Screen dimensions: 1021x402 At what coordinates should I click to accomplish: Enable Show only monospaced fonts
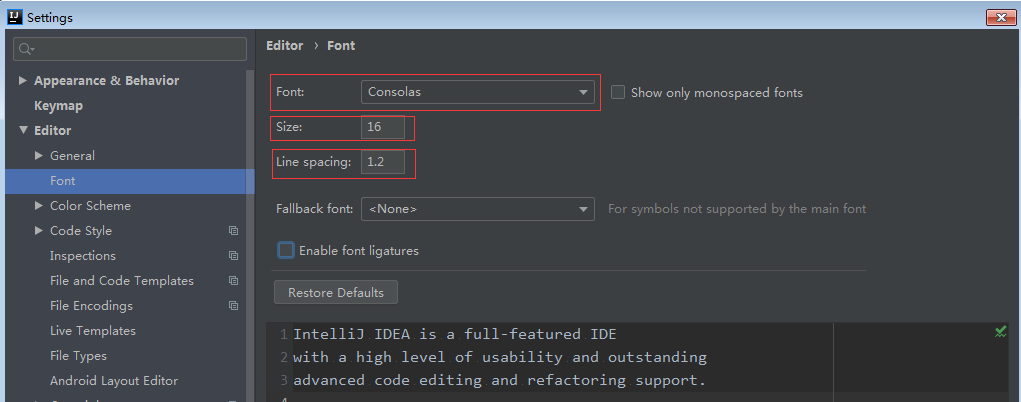[x=618, y=93]
